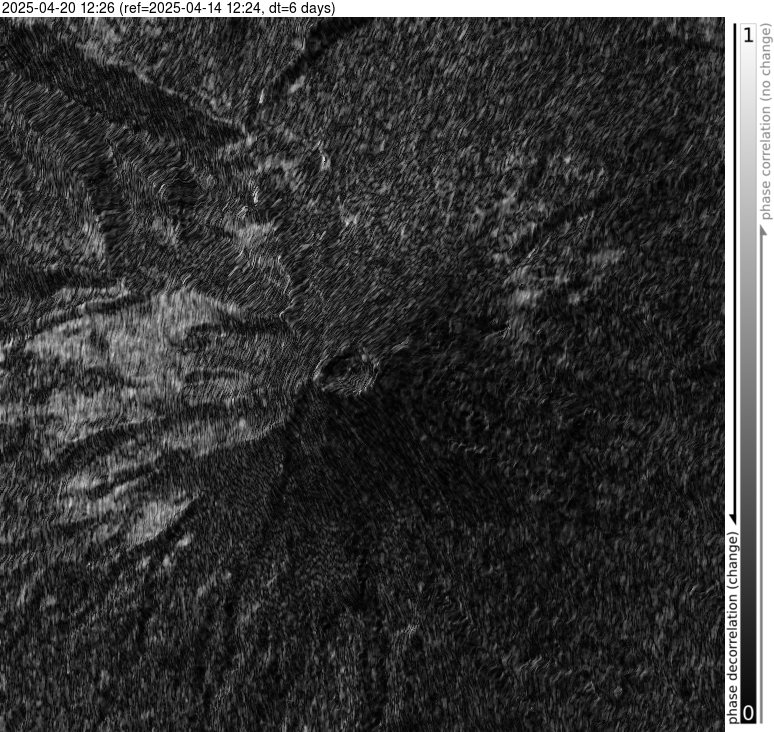Click the timestamp title '2025-04-20 12:26'
The image size is (774, 732).
tap(58, 8)
